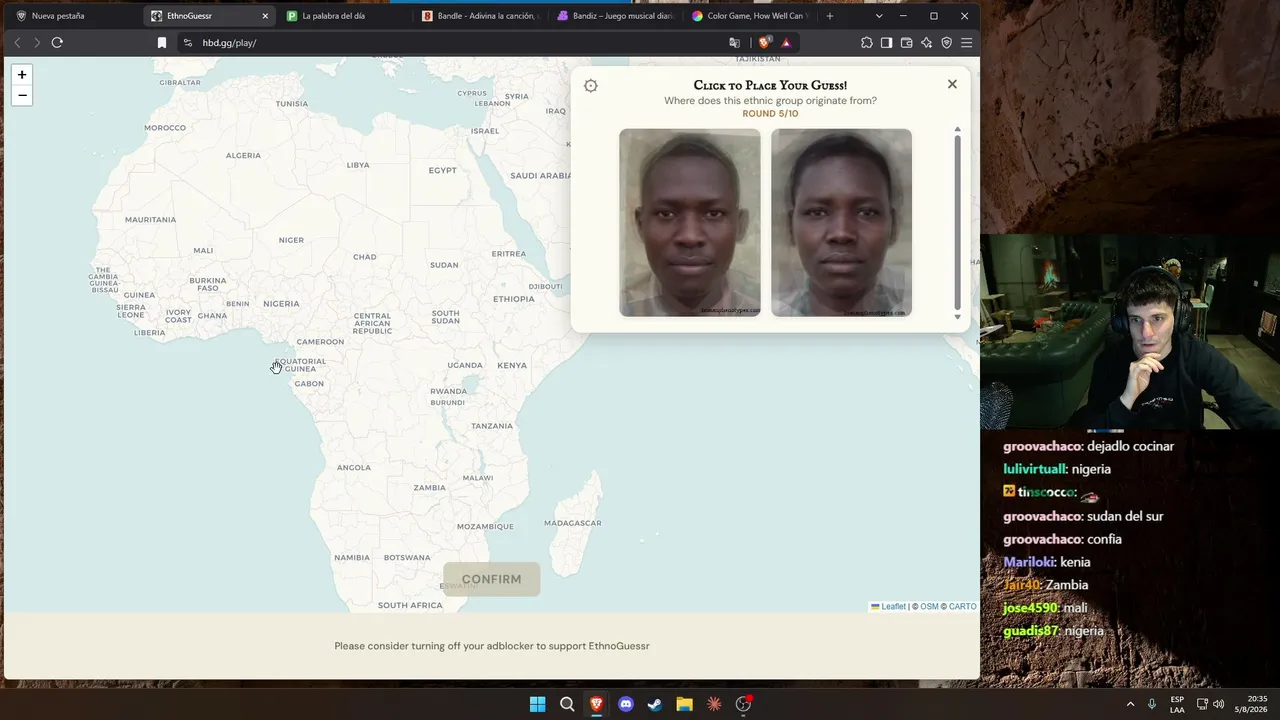Open Leo AI assistant icon

pos(927,43)
